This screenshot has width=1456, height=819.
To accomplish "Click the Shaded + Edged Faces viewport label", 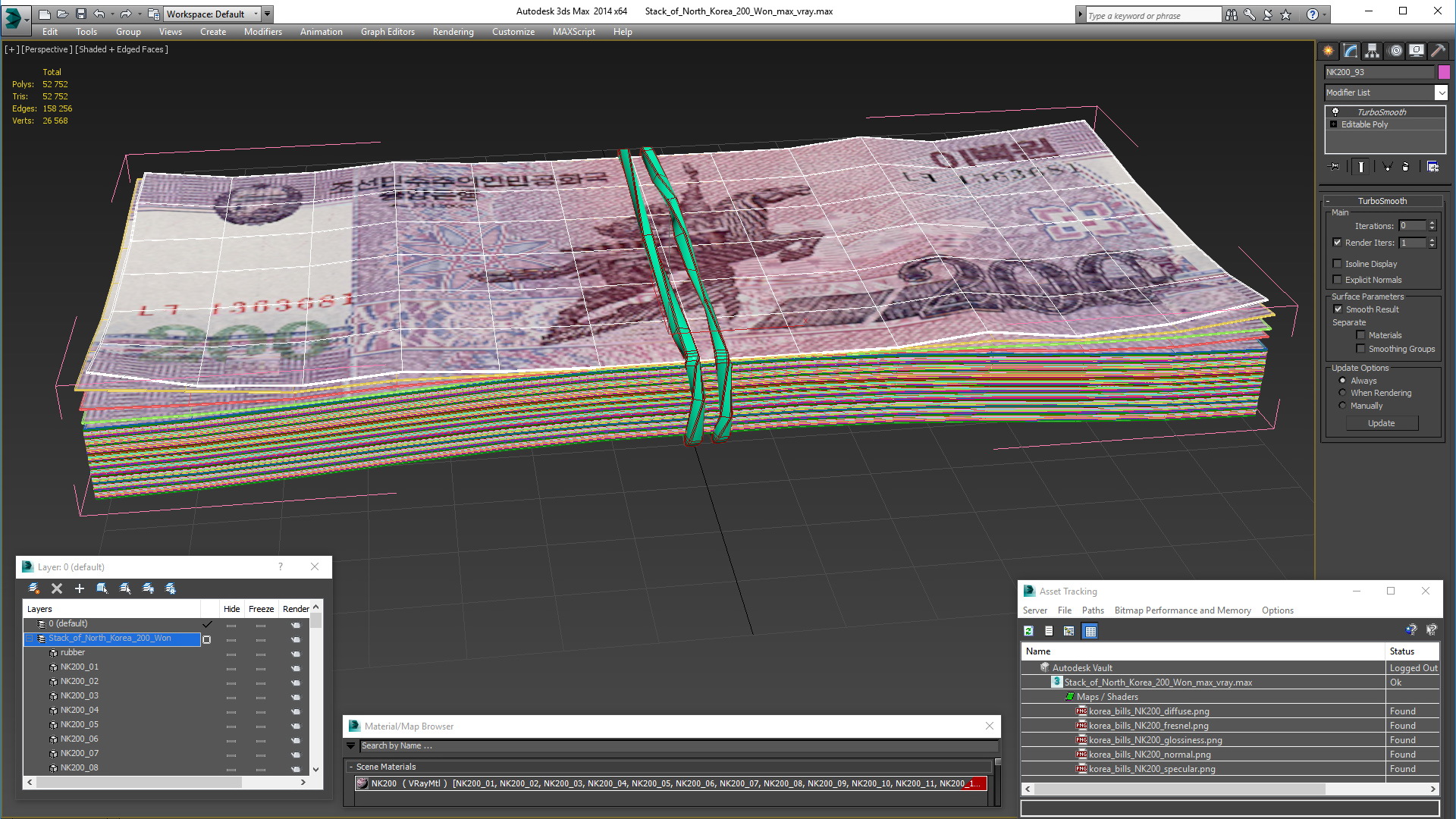I will (x=121, y=49).
